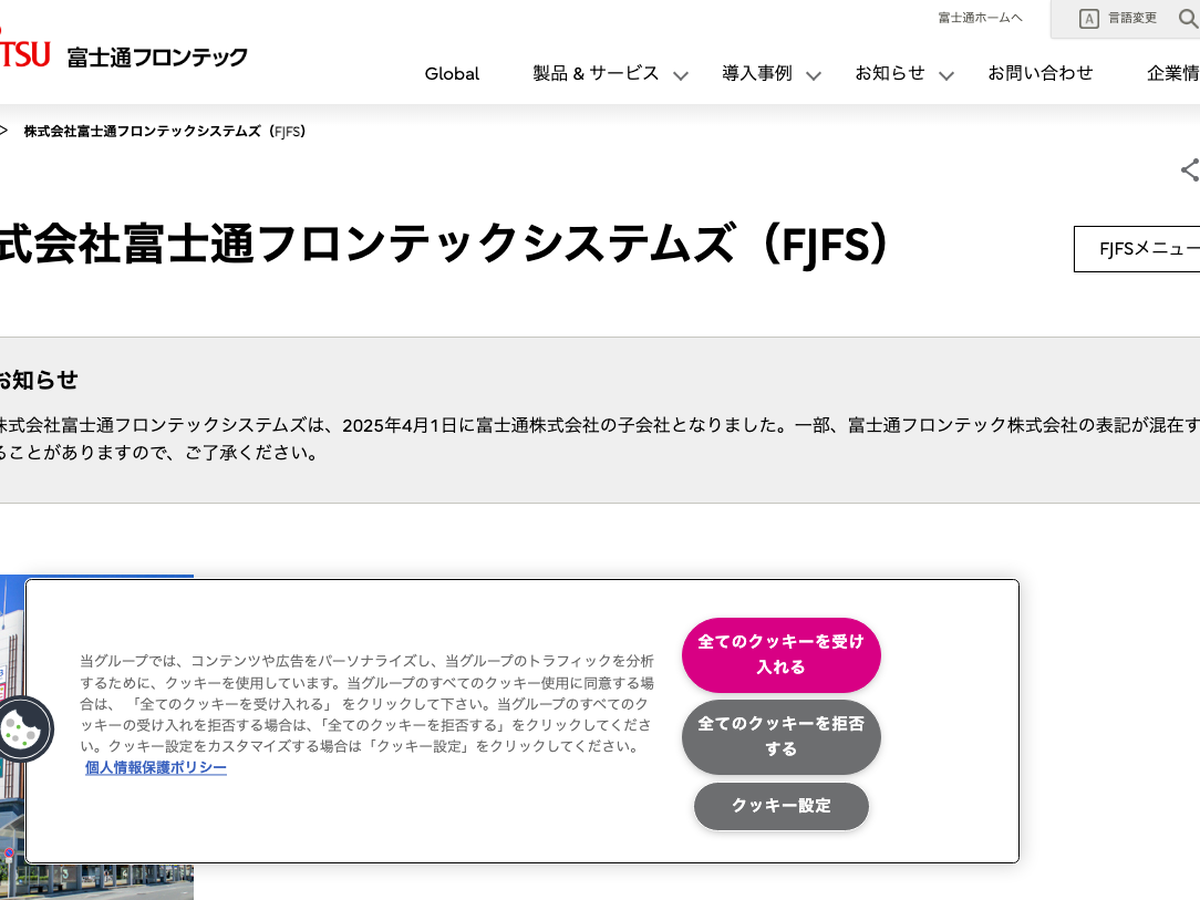Click the breadcrumb 株式会社富士通フロンテックシステムズ（FJFS）
1200x900 pixels.
[165, 131]
